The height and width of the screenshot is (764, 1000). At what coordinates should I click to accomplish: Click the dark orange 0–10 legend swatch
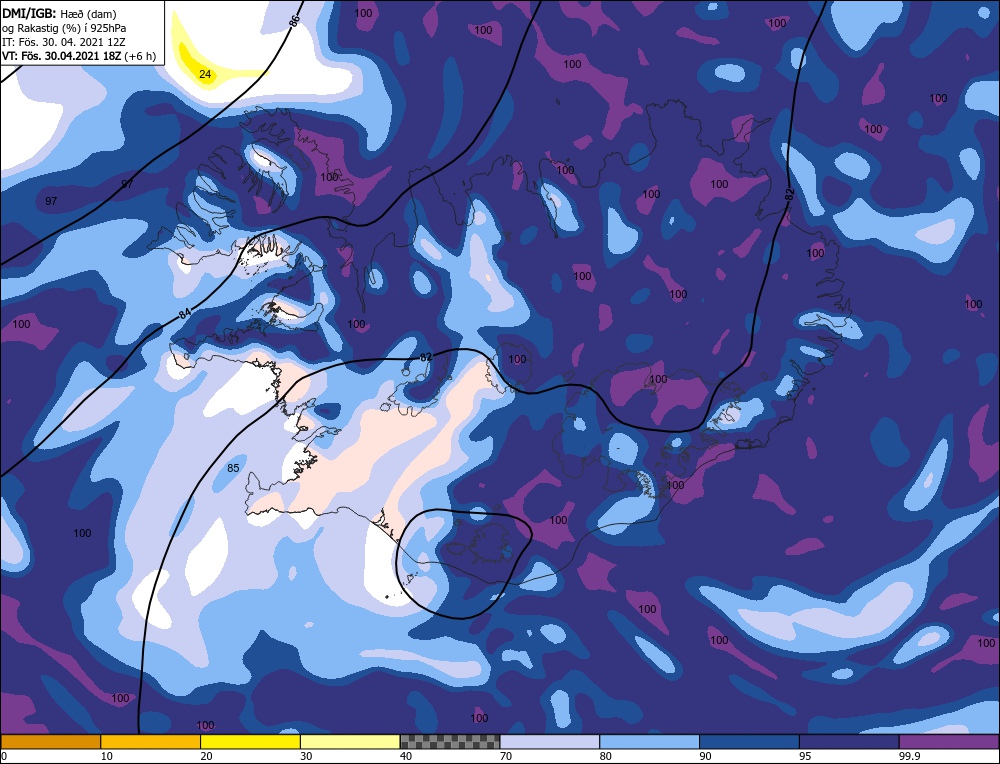coord(51,741)
